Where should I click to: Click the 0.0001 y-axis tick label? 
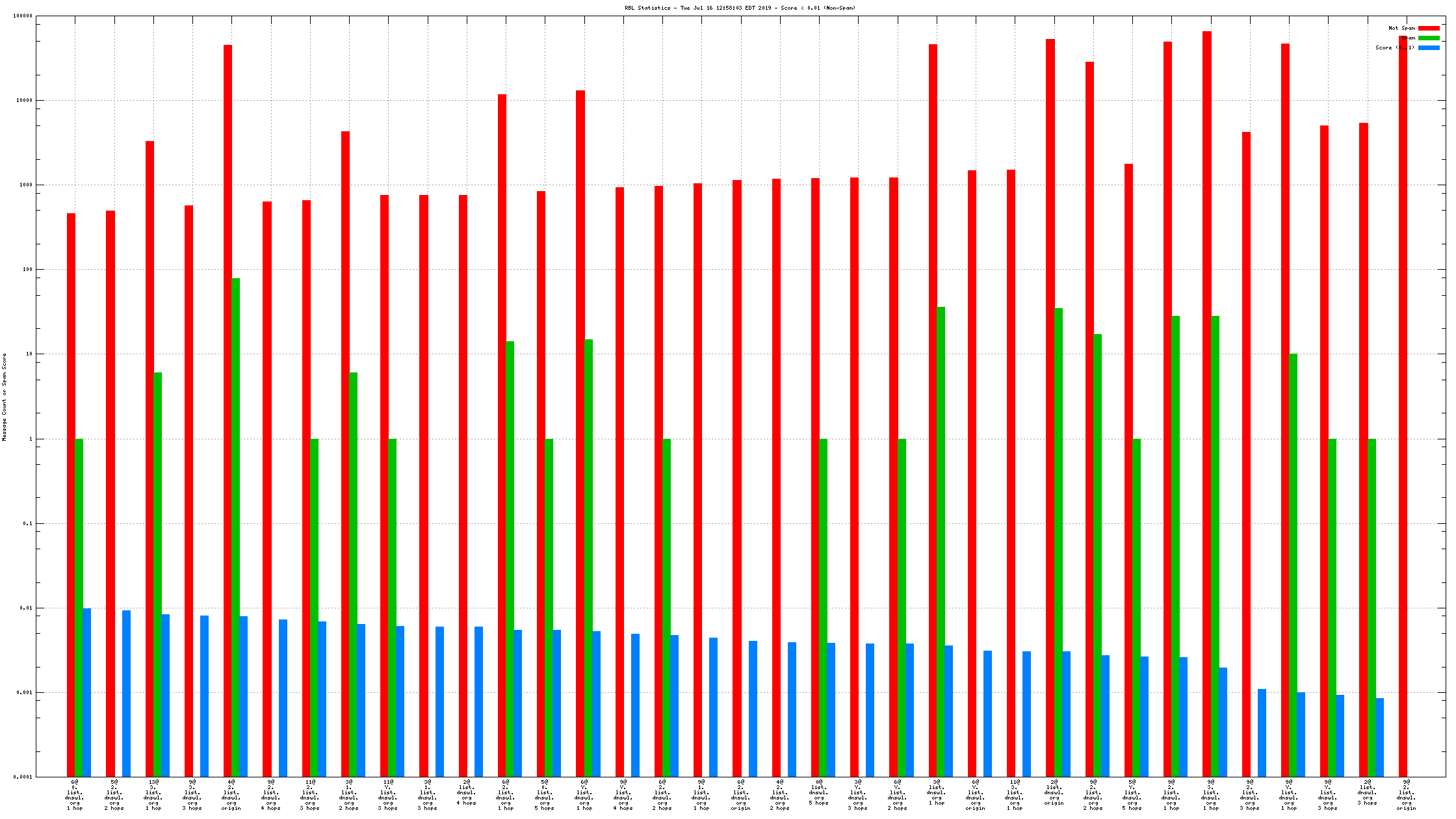tap(23, 777)
